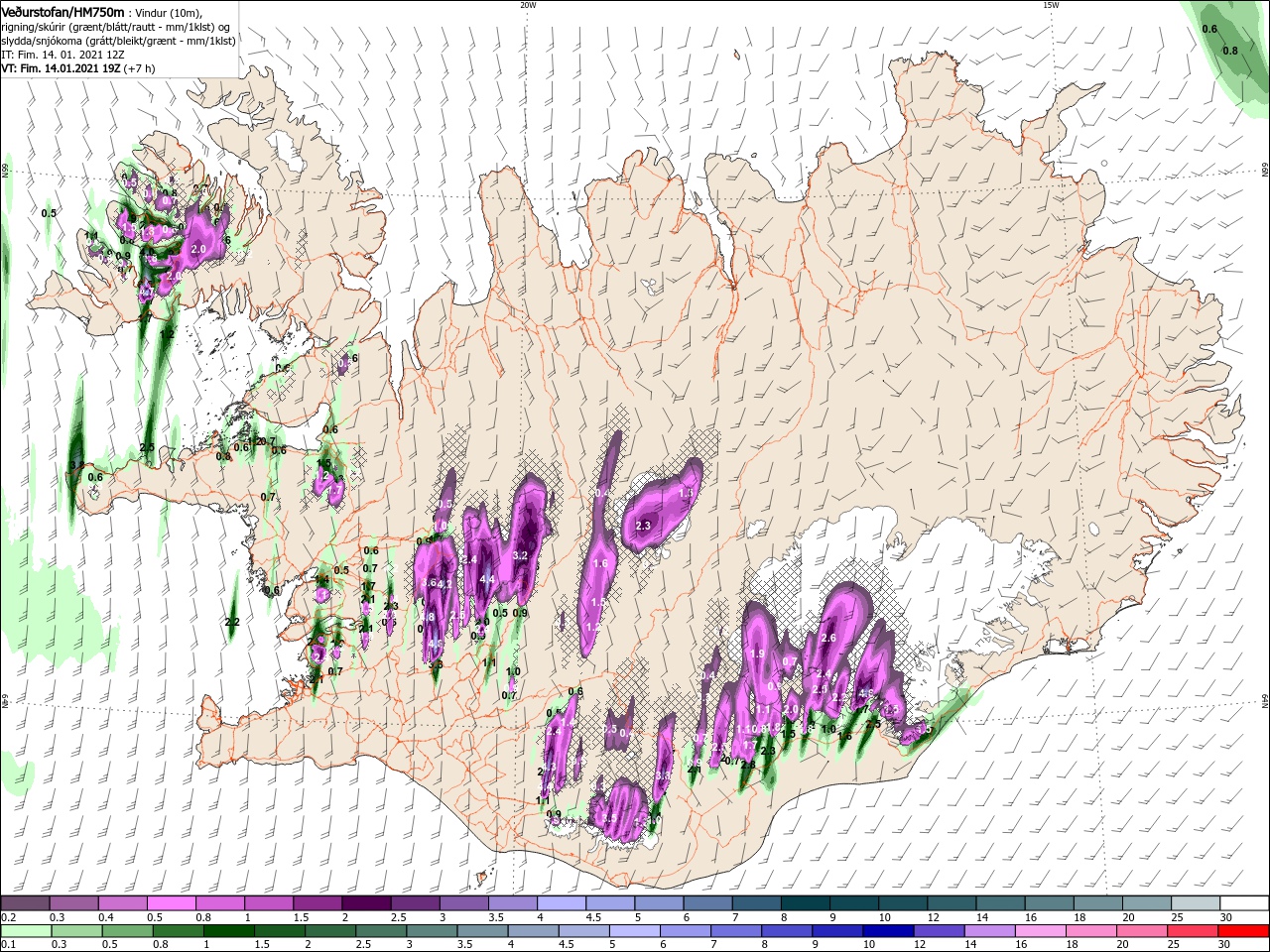The width and height of the screenshot is (1270, 952).
Task: Select the 2.6 precipitation value on the map
Action: [829, 638]
